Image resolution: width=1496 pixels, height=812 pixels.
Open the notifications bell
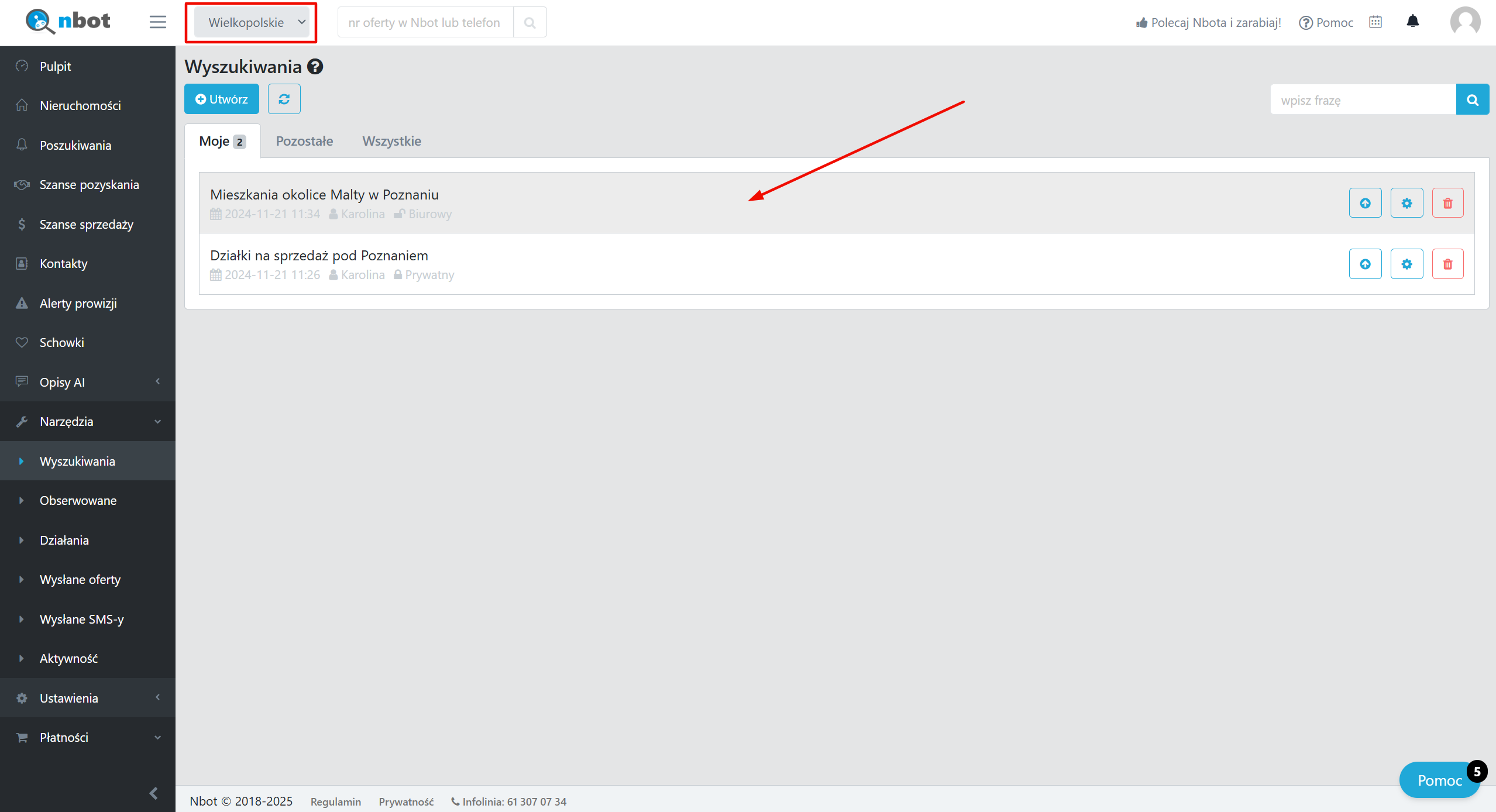click(x=1412, y=22)
